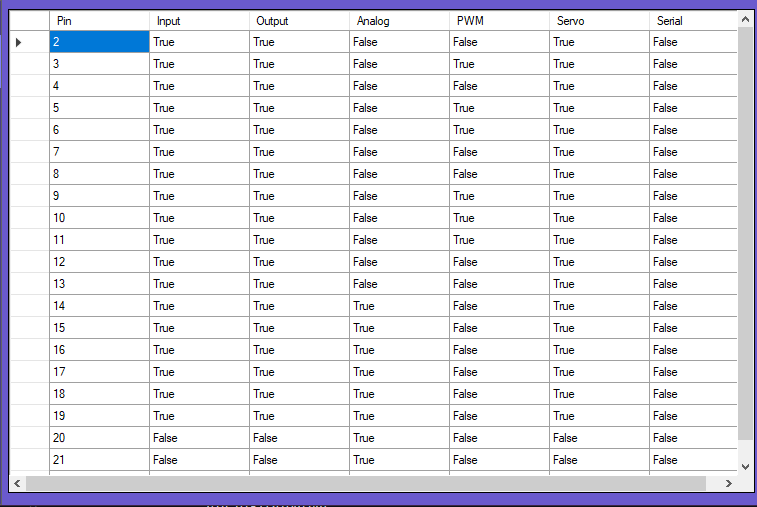Click Analog value True in pin 21 row
Viewport: 757px width, 507px height.
tap(399, 459)
